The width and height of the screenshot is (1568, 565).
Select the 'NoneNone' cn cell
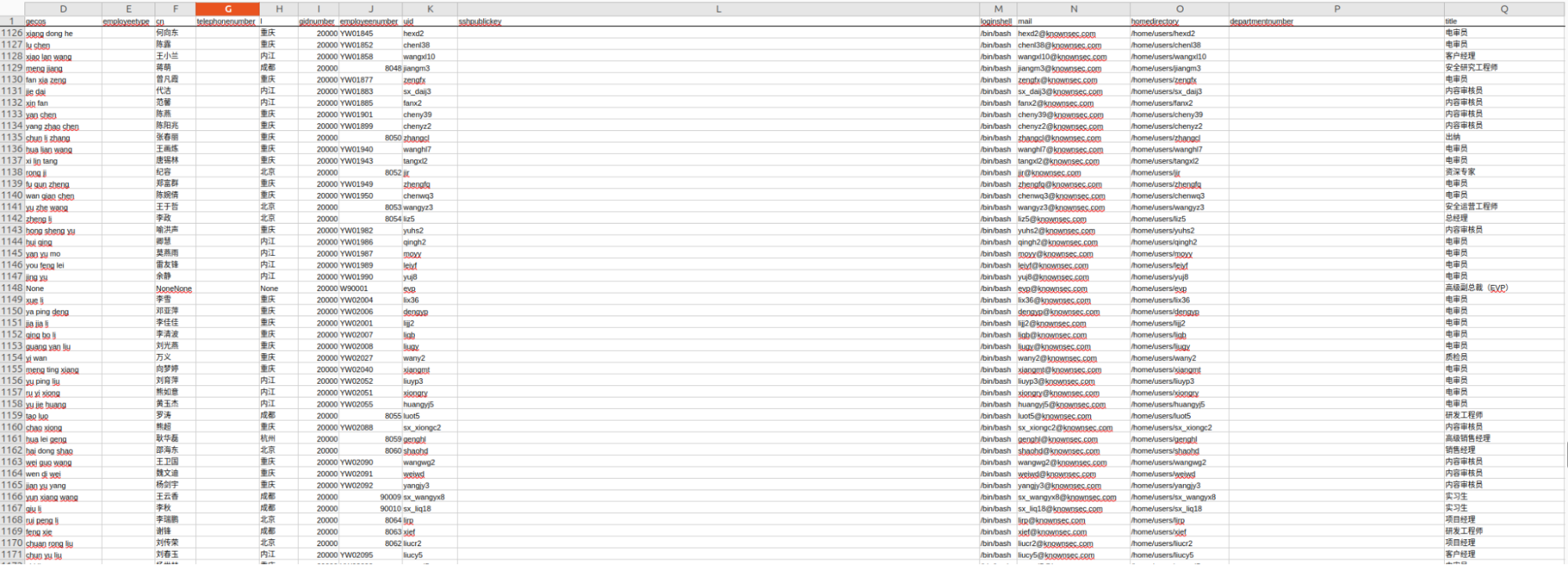(x=174, y=289)
